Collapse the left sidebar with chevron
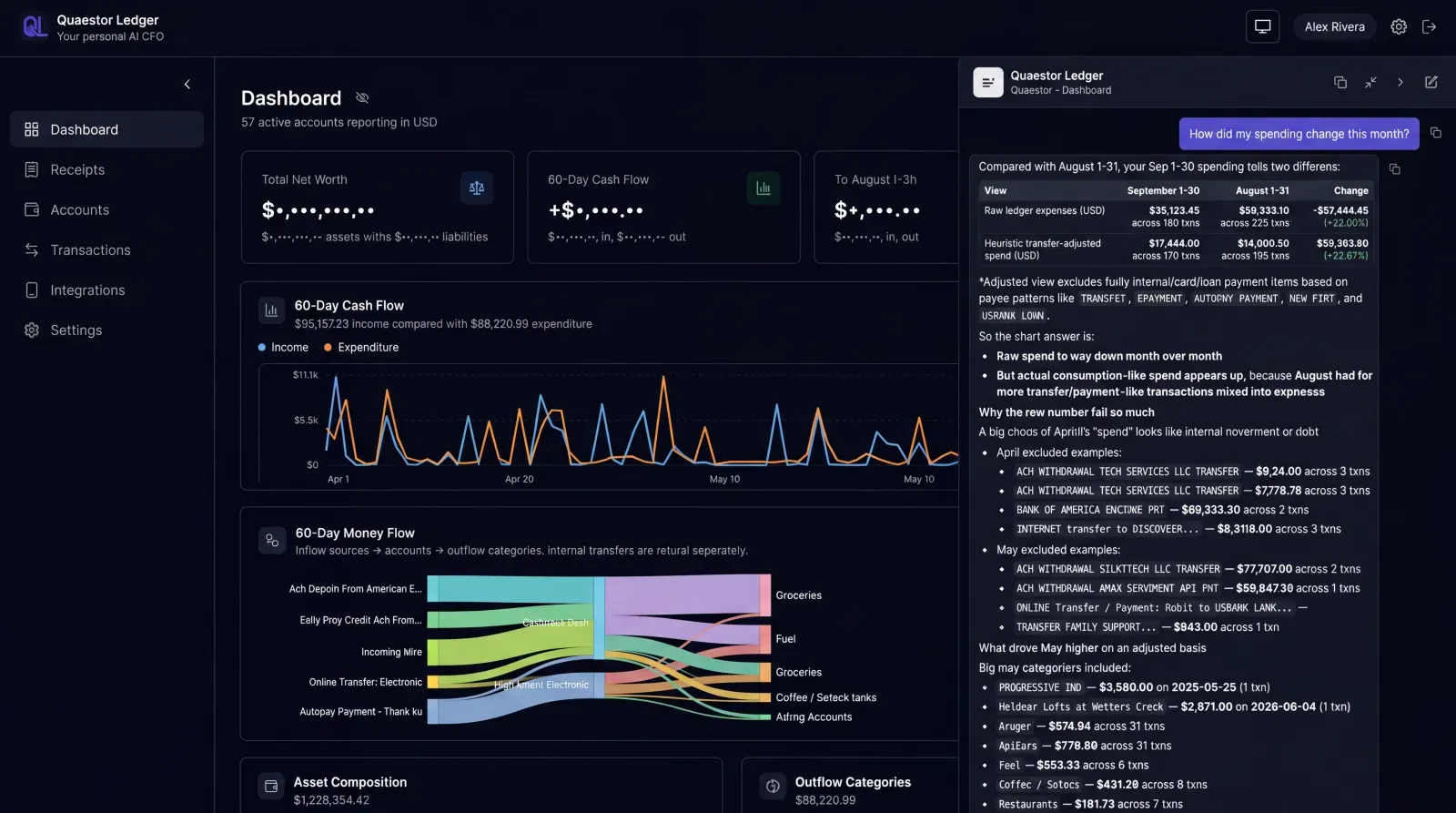The height and width of the screenshot is (813, 1456). tap(187, 85)
